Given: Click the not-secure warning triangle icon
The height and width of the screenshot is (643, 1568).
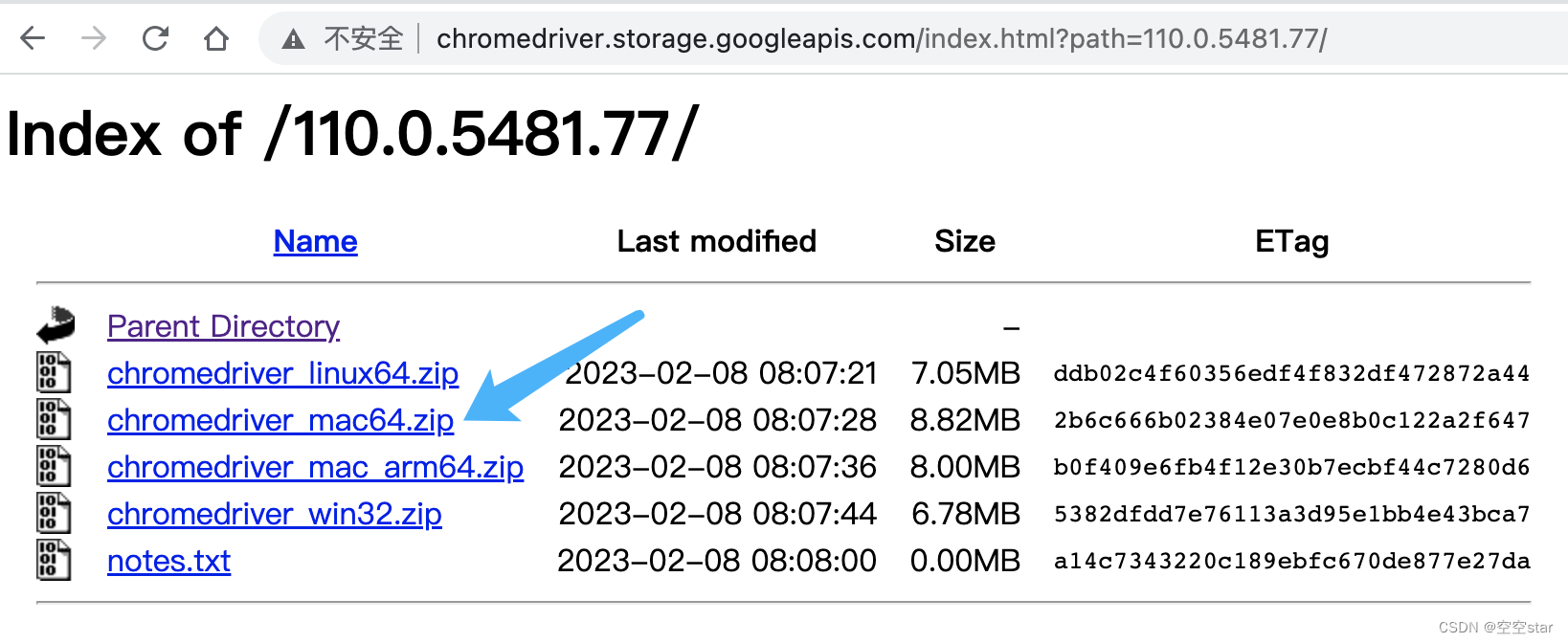Looking at the screenshot, I should (x=294, y=39).
